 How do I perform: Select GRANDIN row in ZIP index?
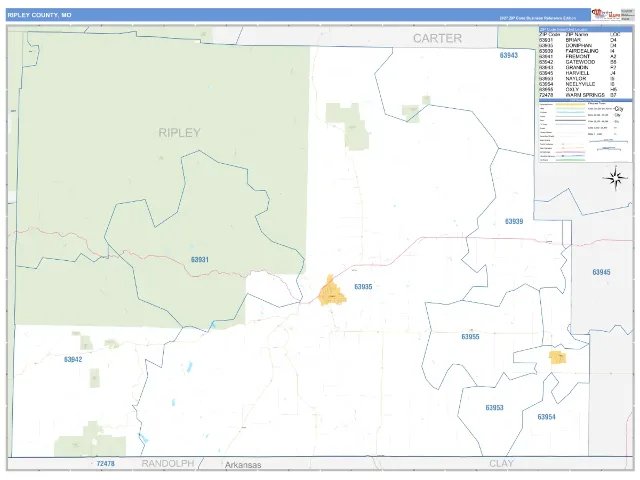(578, 68)
